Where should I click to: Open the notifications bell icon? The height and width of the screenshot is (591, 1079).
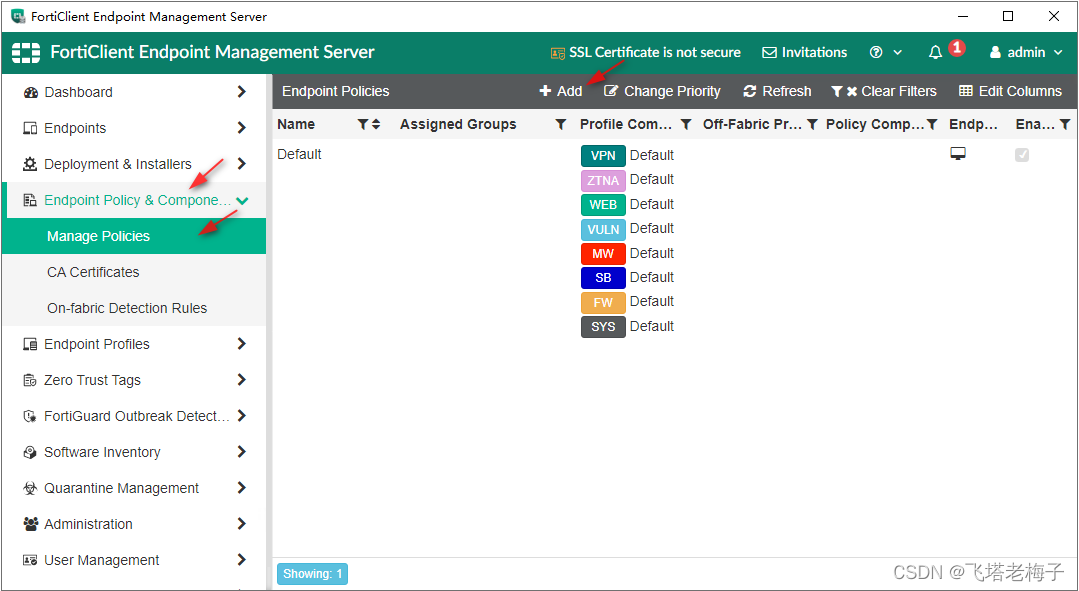935,52
